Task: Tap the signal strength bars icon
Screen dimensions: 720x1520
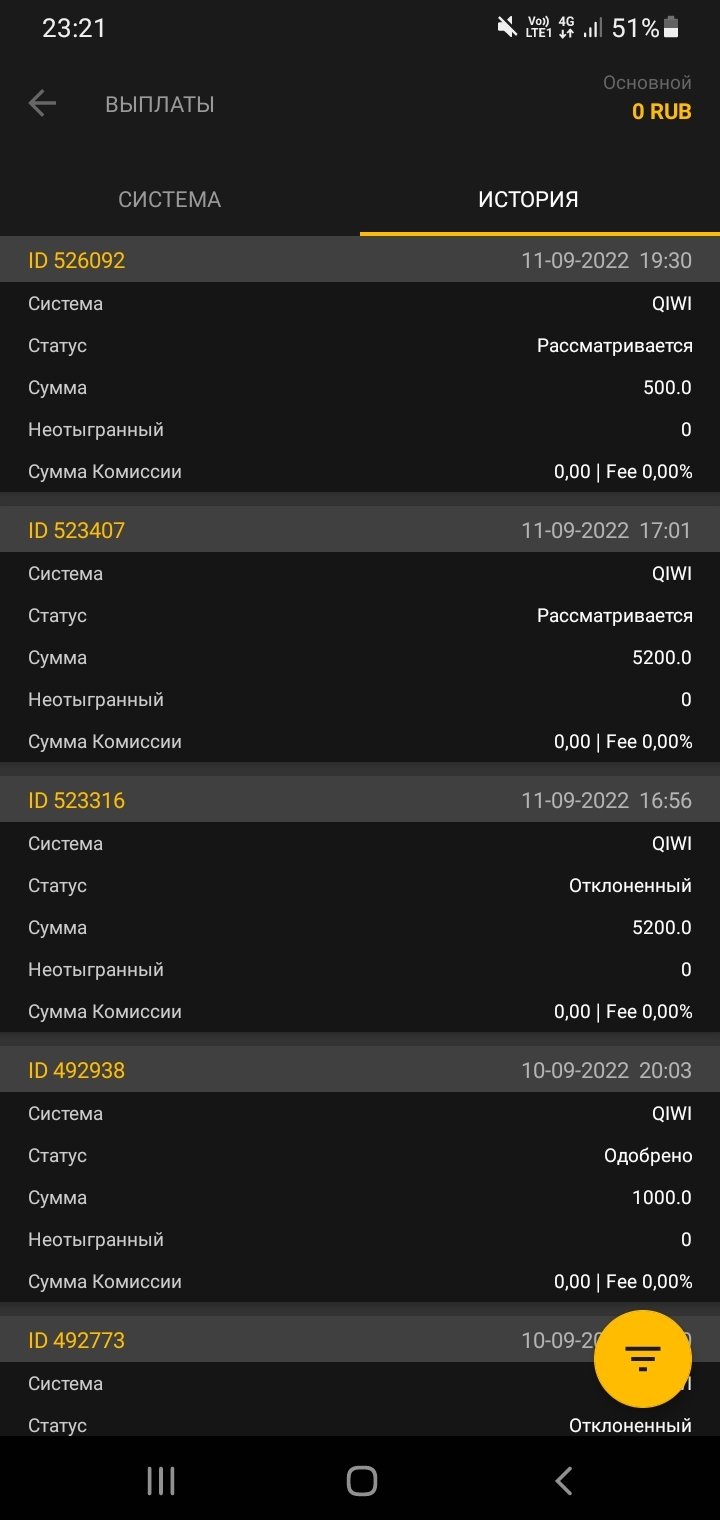Action: click(593, 28)
